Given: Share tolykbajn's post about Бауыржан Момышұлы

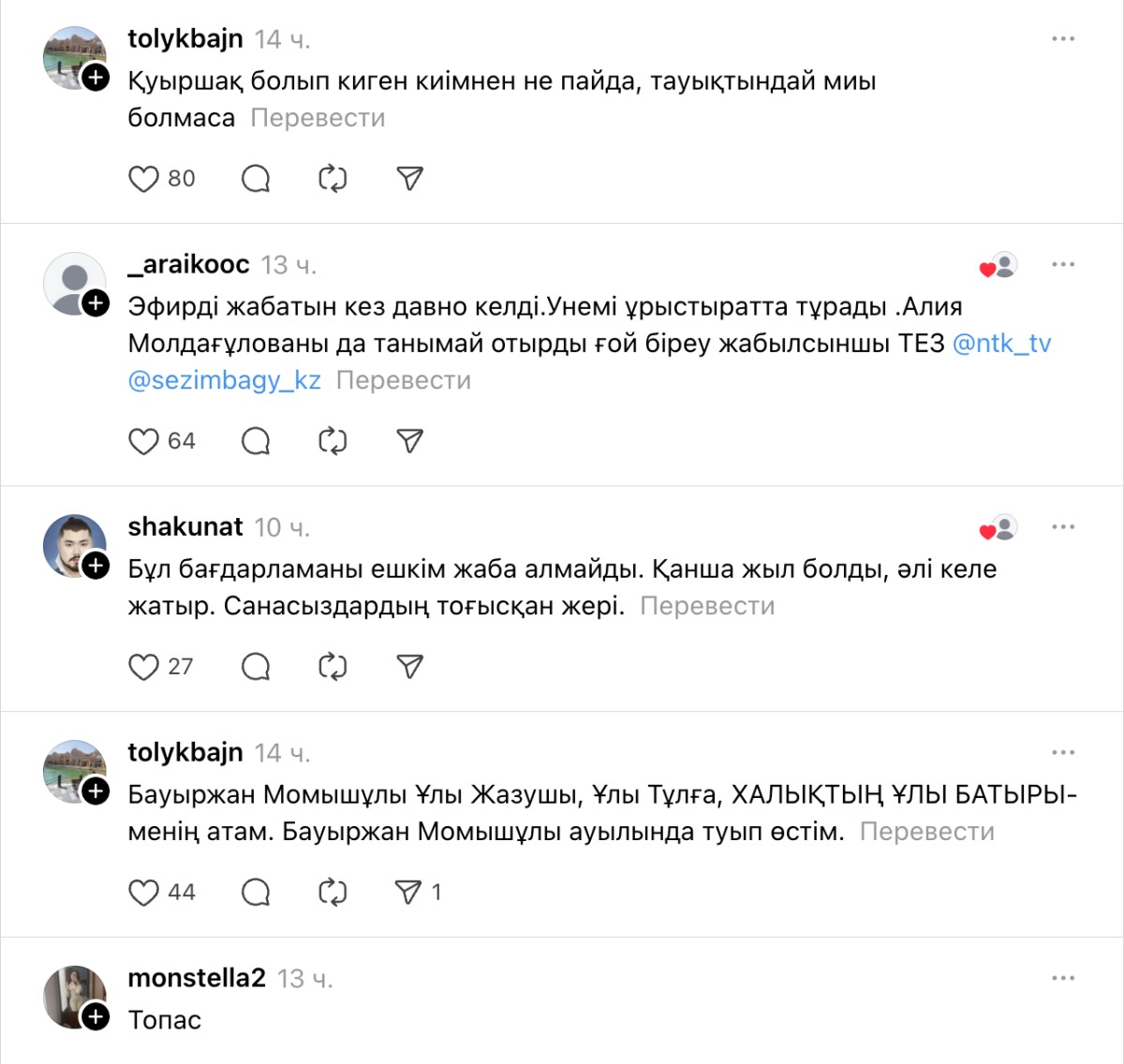Looking at the screenshot, I should 409,893.
